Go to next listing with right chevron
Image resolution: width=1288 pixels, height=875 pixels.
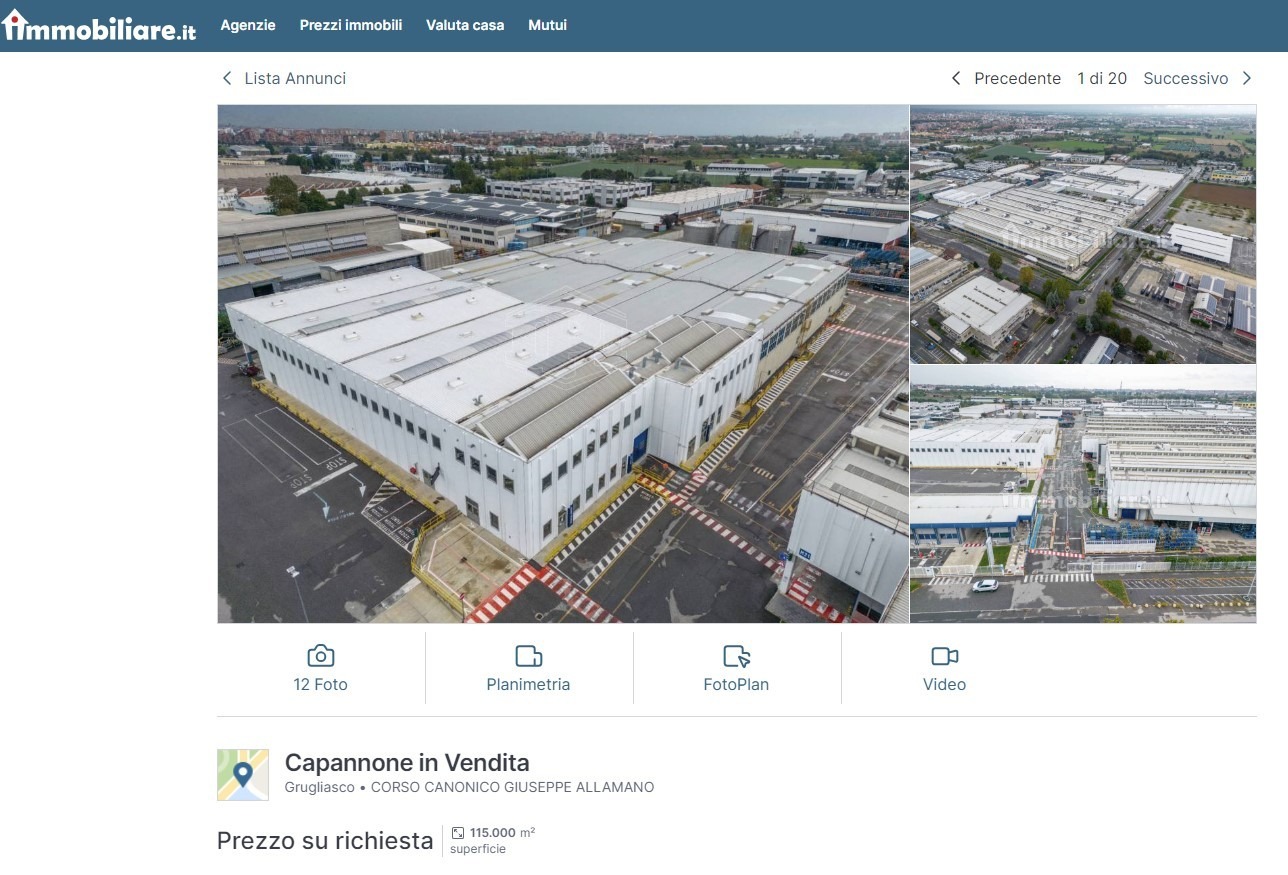1247,78
